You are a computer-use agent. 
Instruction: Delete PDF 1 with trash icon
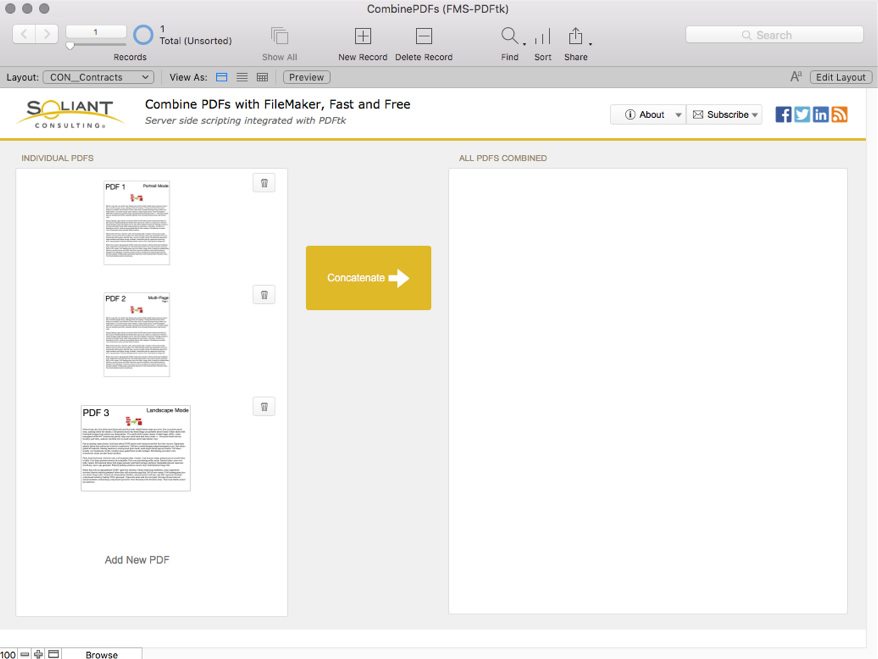264,183
